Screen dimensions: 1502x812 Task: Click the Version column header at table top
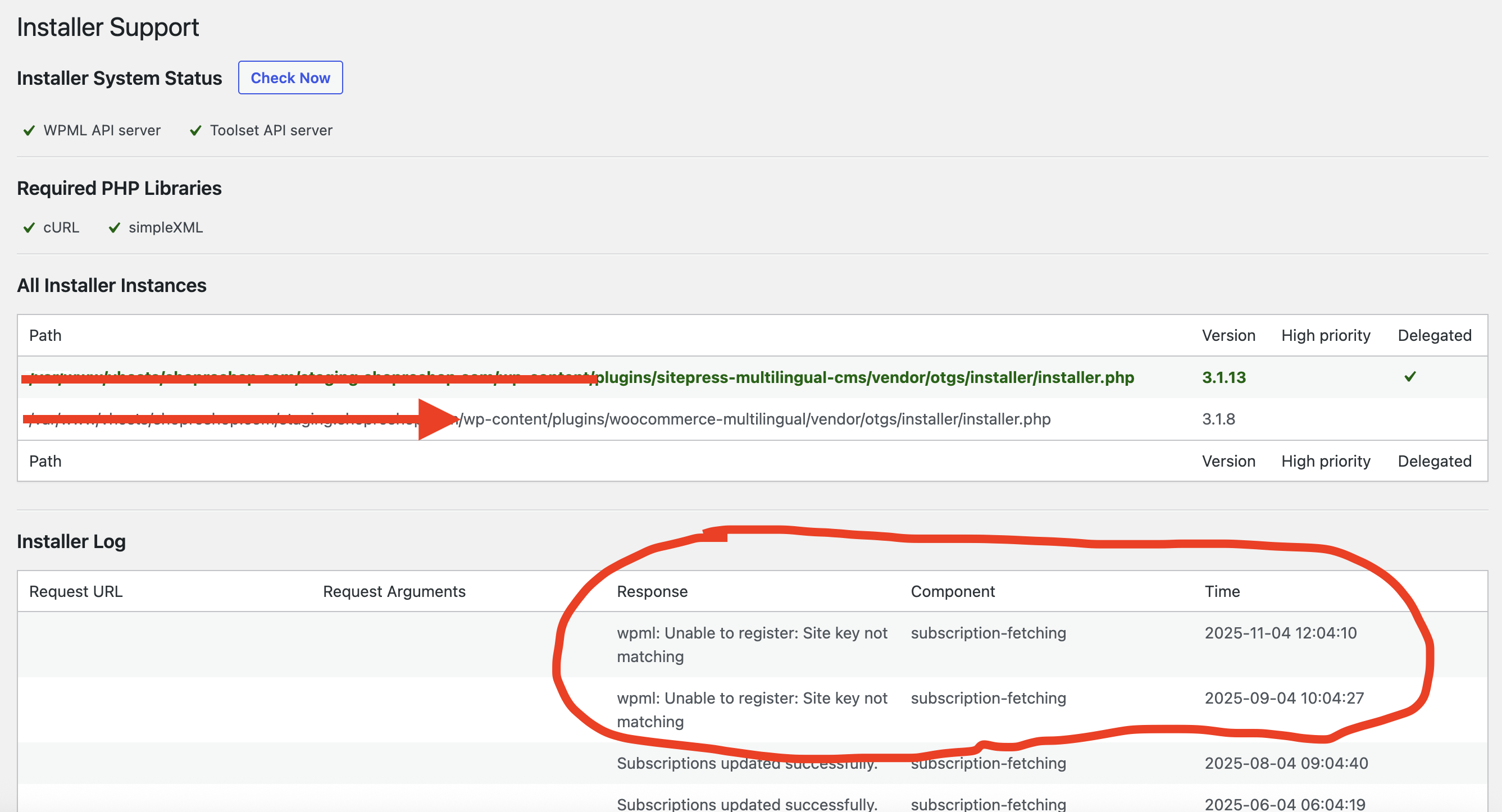pos(1228,336)
